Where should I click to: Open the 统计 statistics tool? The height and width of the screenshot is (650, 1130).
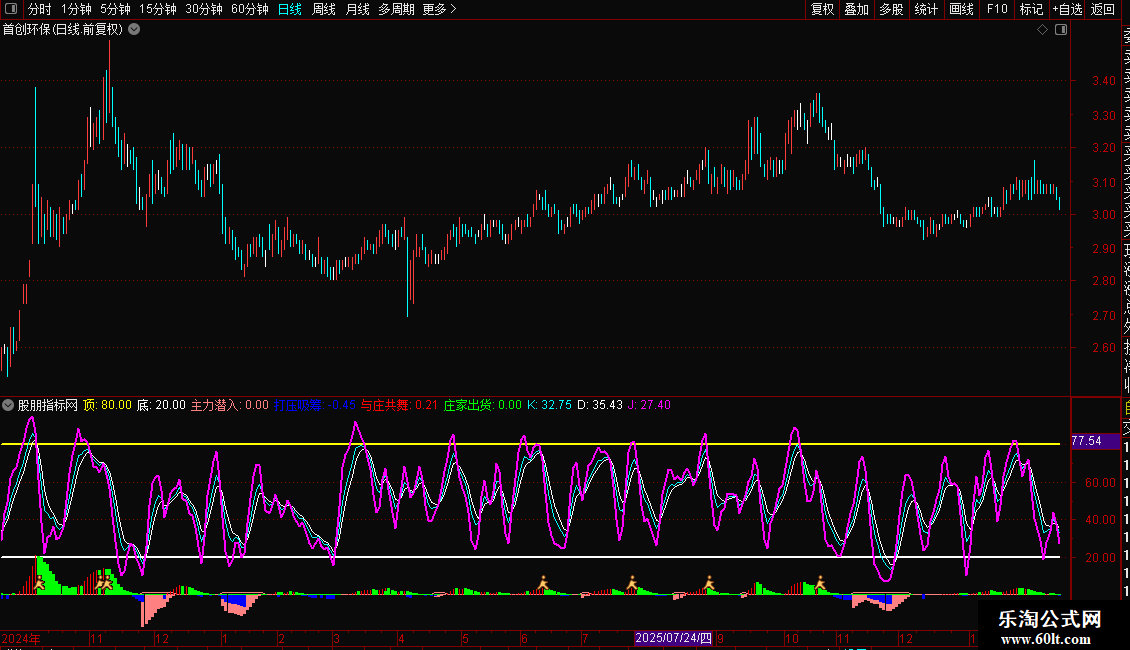pyautogui.click(x=926, y=9)
